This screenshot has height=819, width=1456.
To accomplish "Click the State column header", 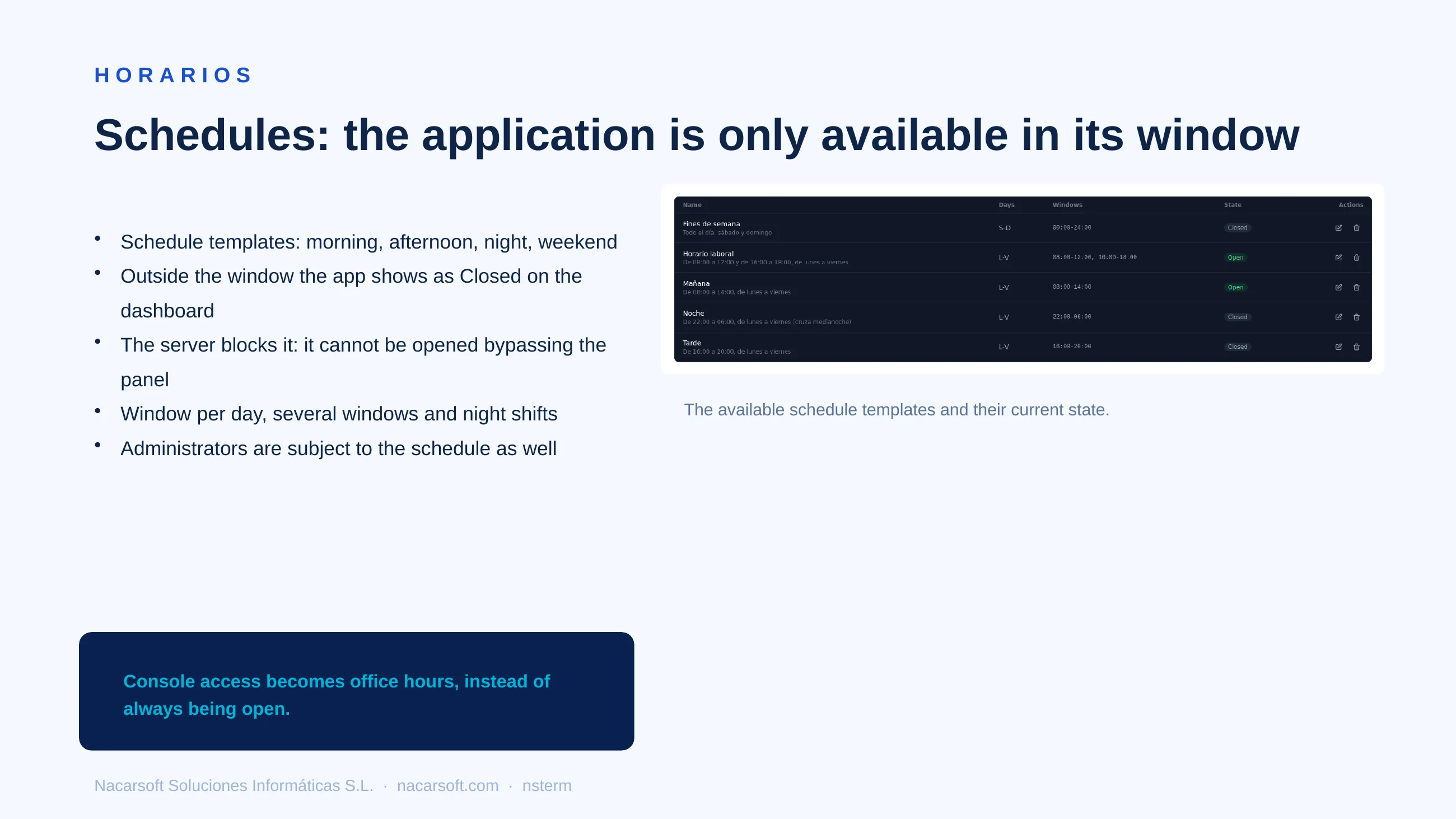I will (x=1233, y=205).
